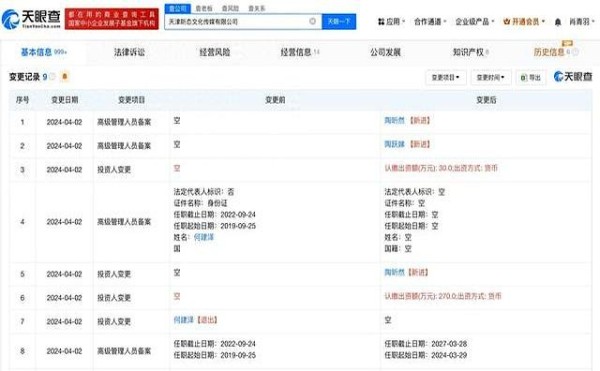The height and width of the screenshot is (371, 600).
Task: Click 高级管理人员备案 in row 8
Action: pos(124,351)
